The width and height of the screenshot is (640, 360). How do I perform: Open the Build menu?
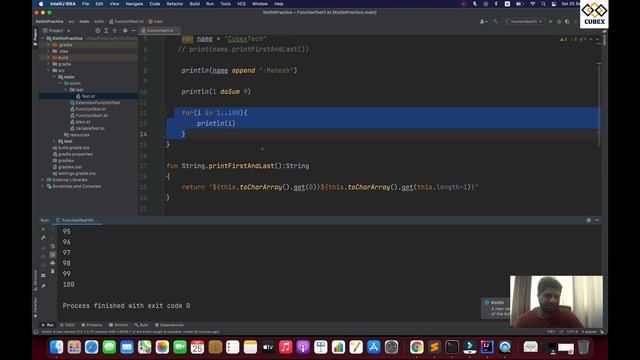click(195, 4)
